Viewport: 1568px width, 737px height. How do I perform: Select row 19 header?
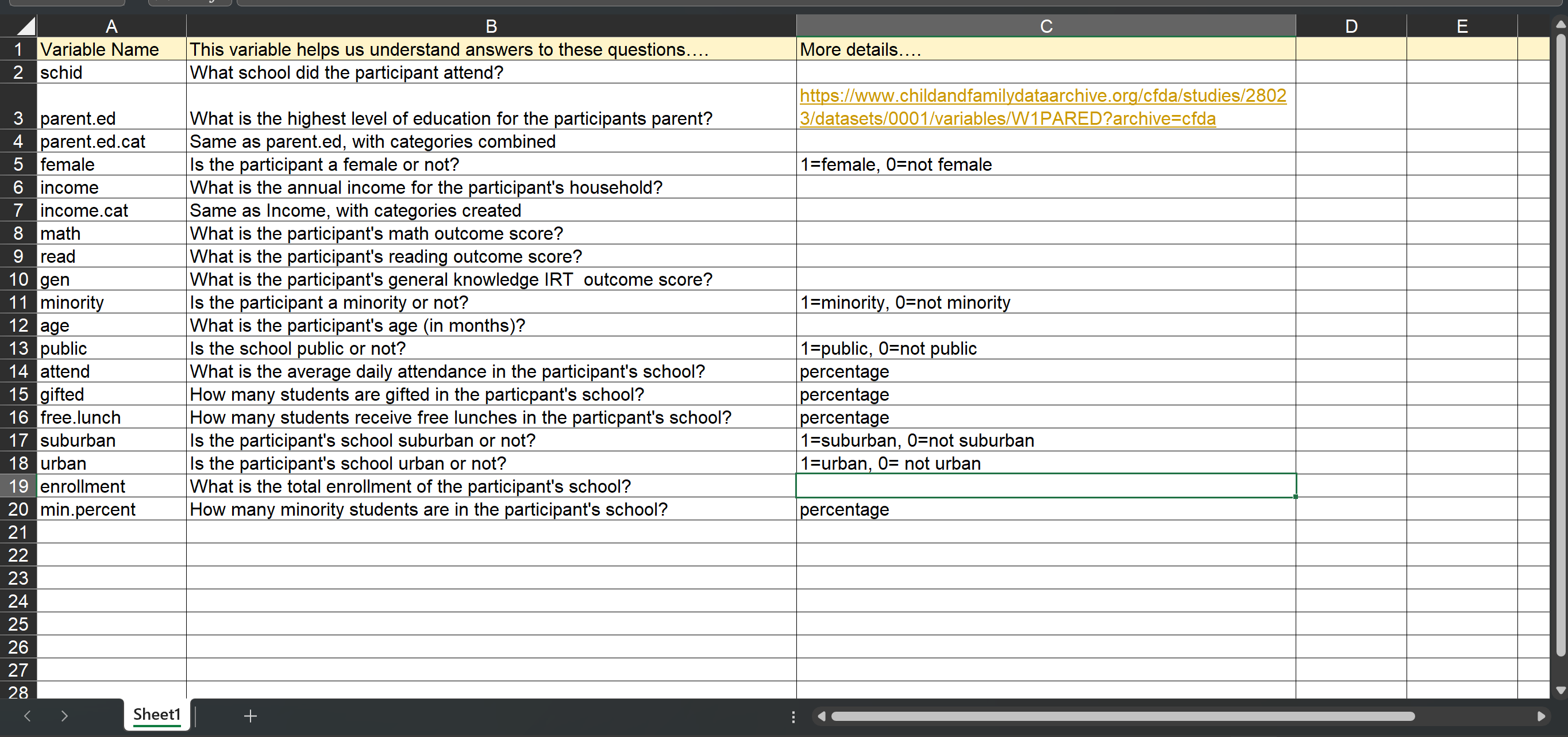pyautogui.click(x=18, y=486)
